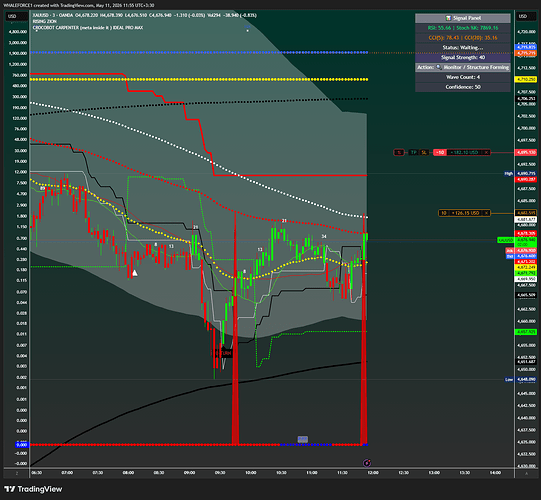
Task: Click the A auto-scale button at bottom right
Action: pyautogui.click(x=526, y=473)
